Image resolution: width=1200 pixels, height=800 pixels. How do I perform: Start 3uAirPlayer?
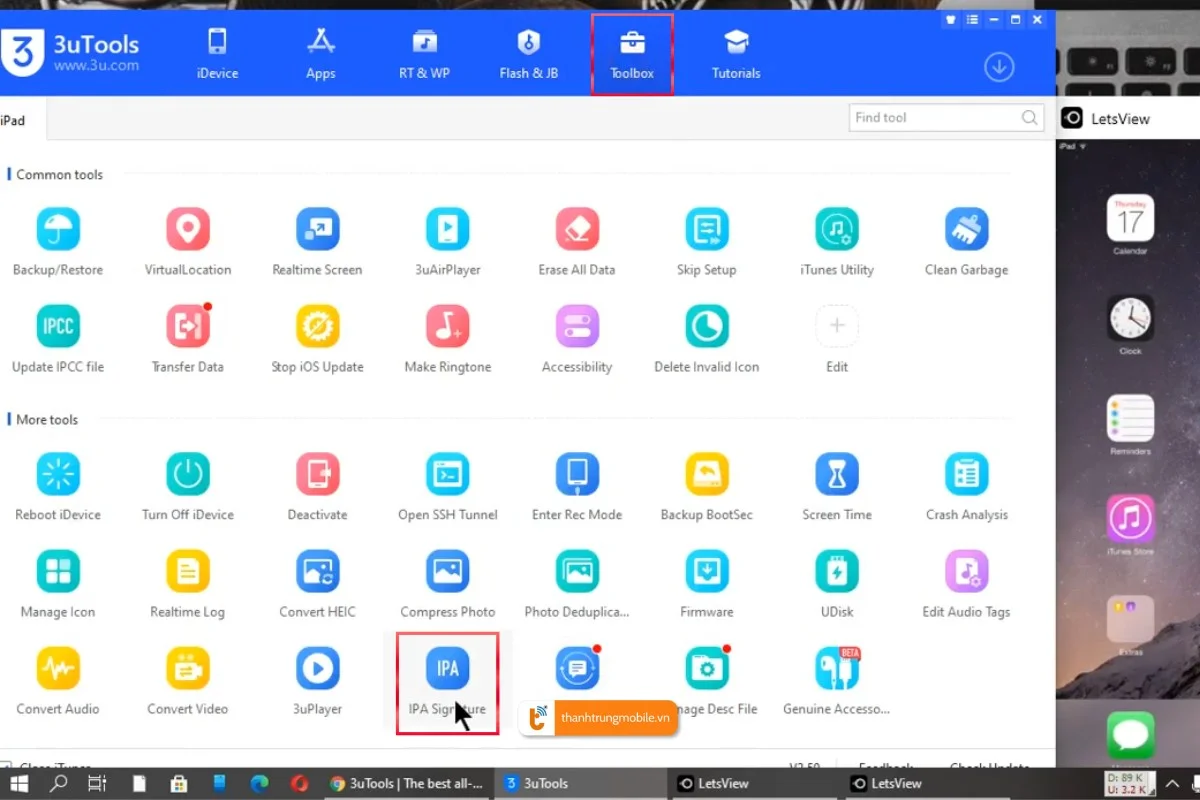click(447, 229)
